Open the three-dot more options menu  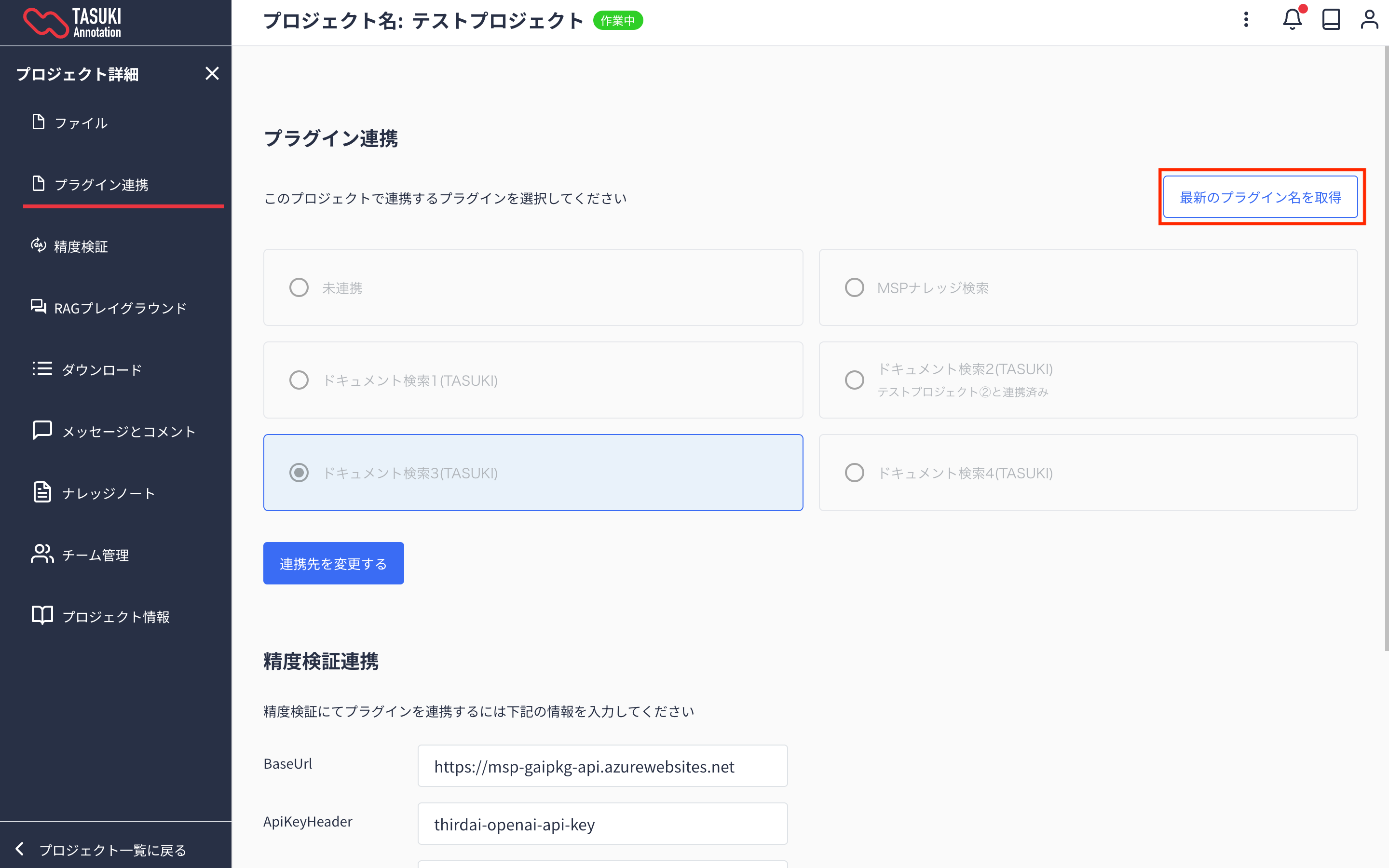[x=1245, y=20]
